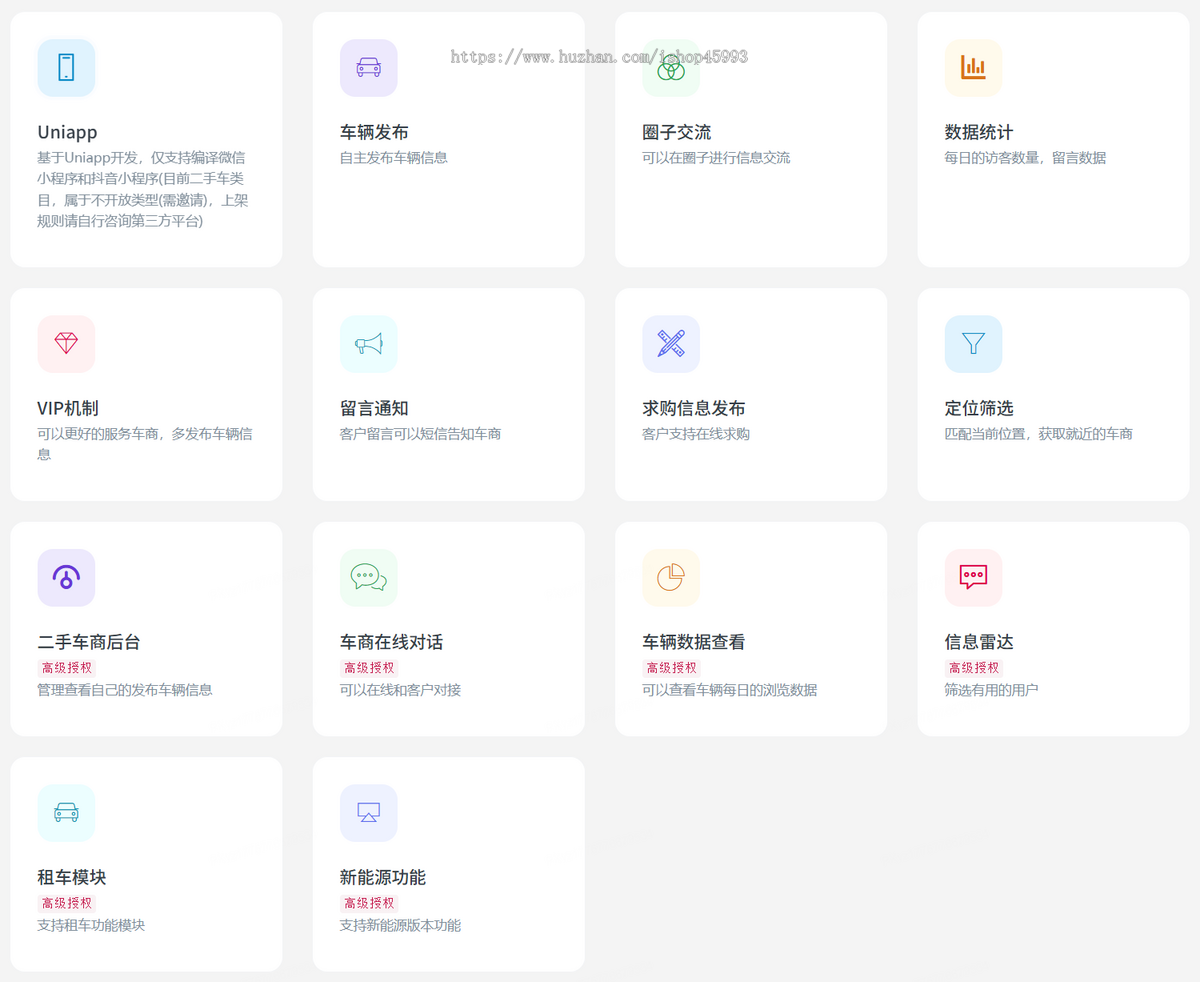Screen dimensions: 1200x982
Task: Click the text 可以查看车辆每日的浏览数据
Action: tap(730, 689)
